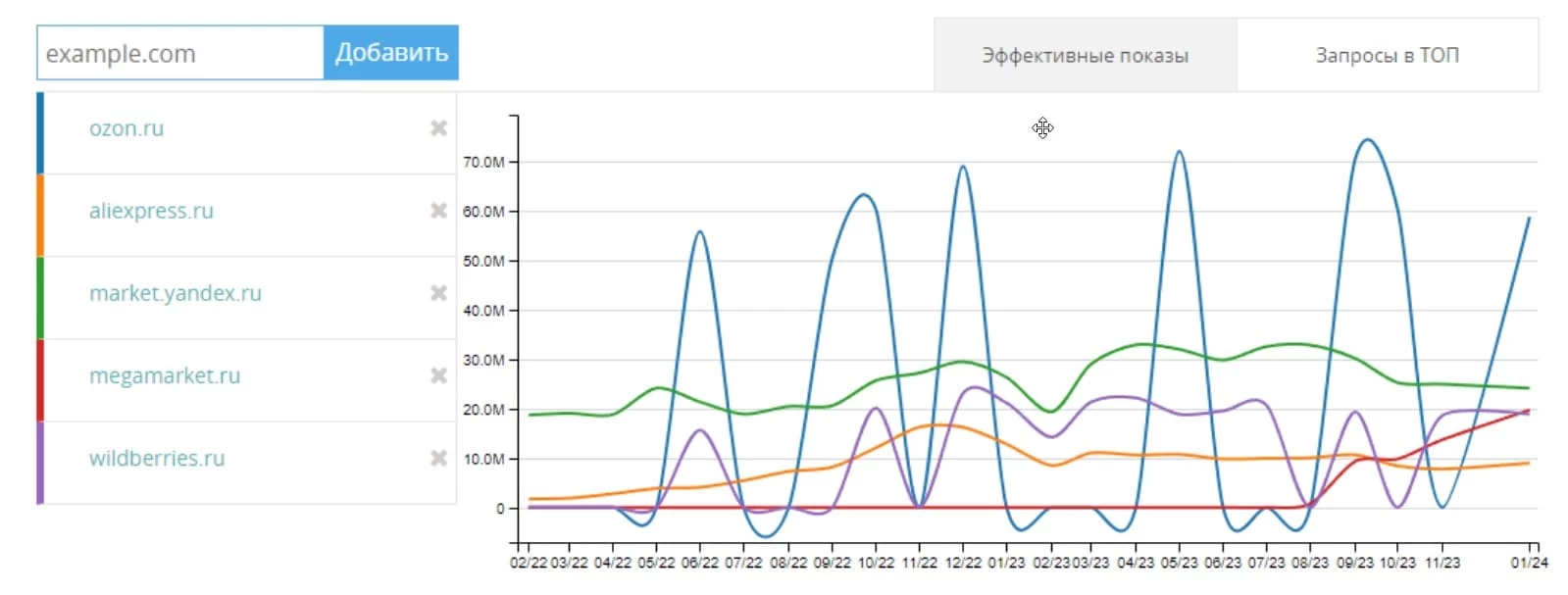
Task: Click the red megamarket.ru color bar
Action: pos(40,380)
